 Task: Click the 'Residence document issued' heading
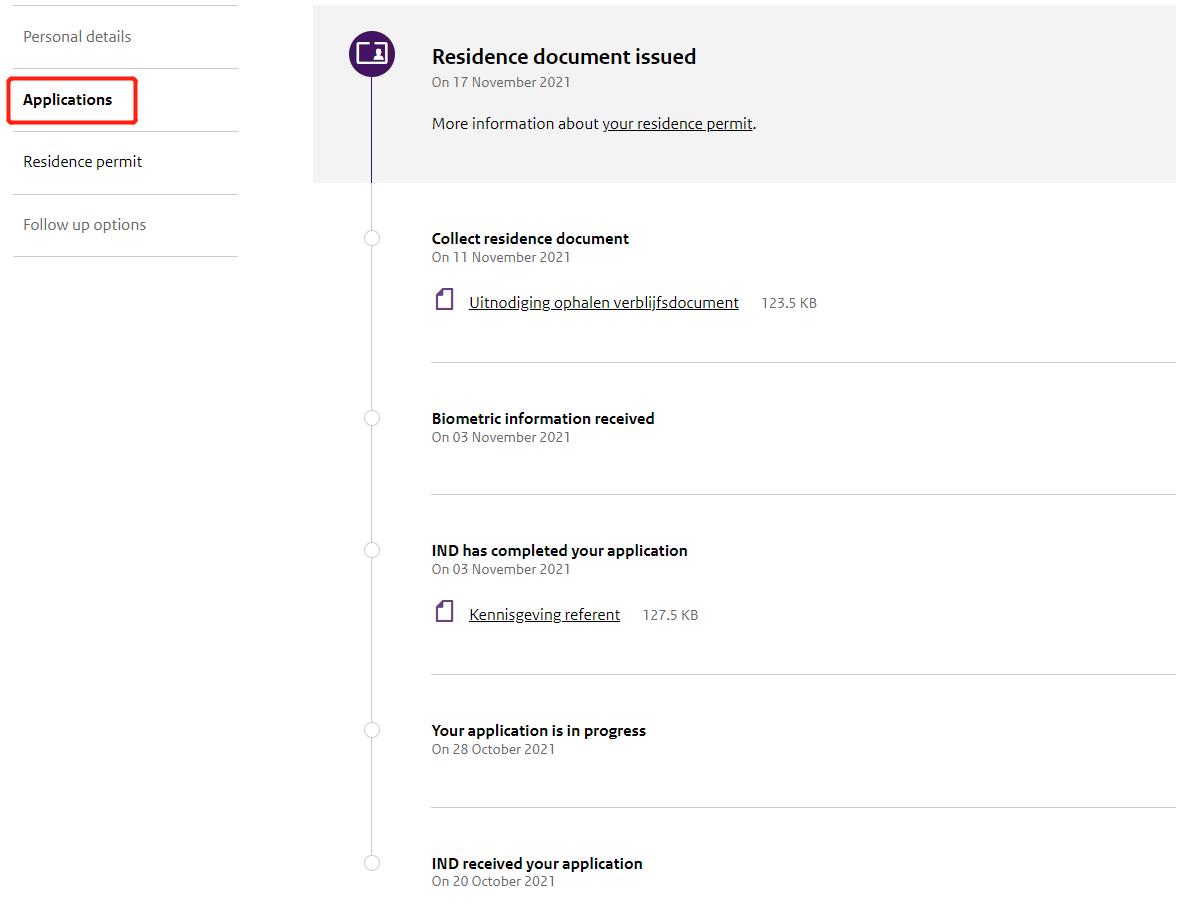563,57
